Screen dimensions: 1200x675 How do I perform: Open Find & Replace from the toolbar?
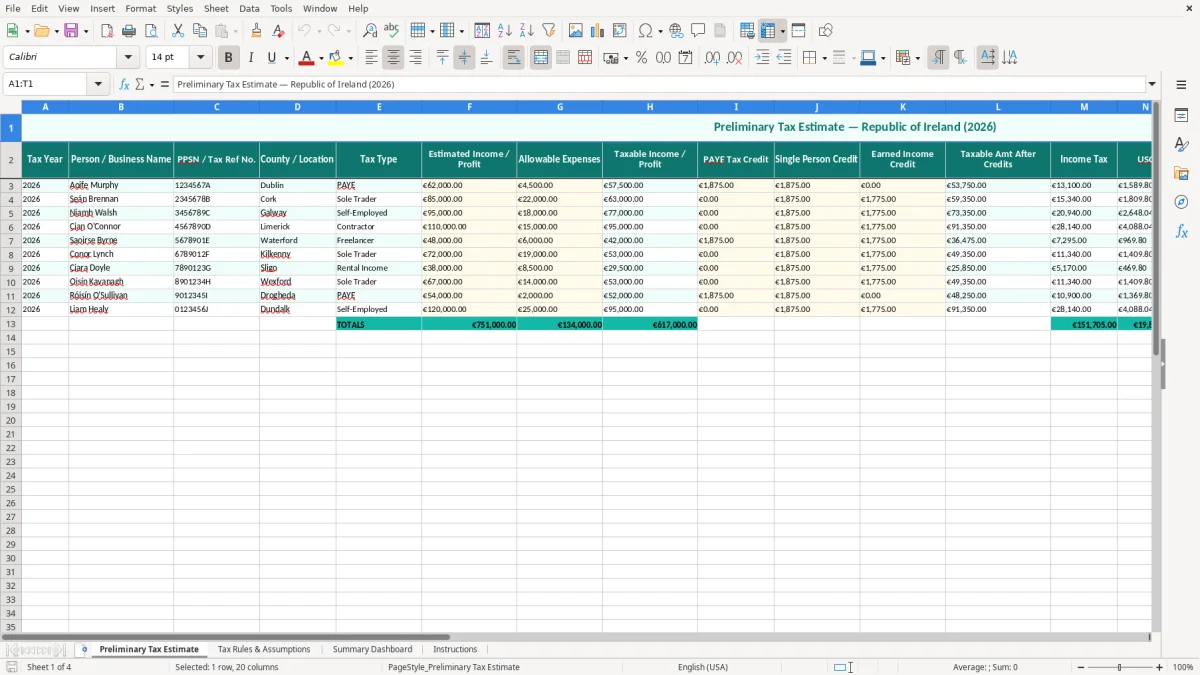point(370,31)
